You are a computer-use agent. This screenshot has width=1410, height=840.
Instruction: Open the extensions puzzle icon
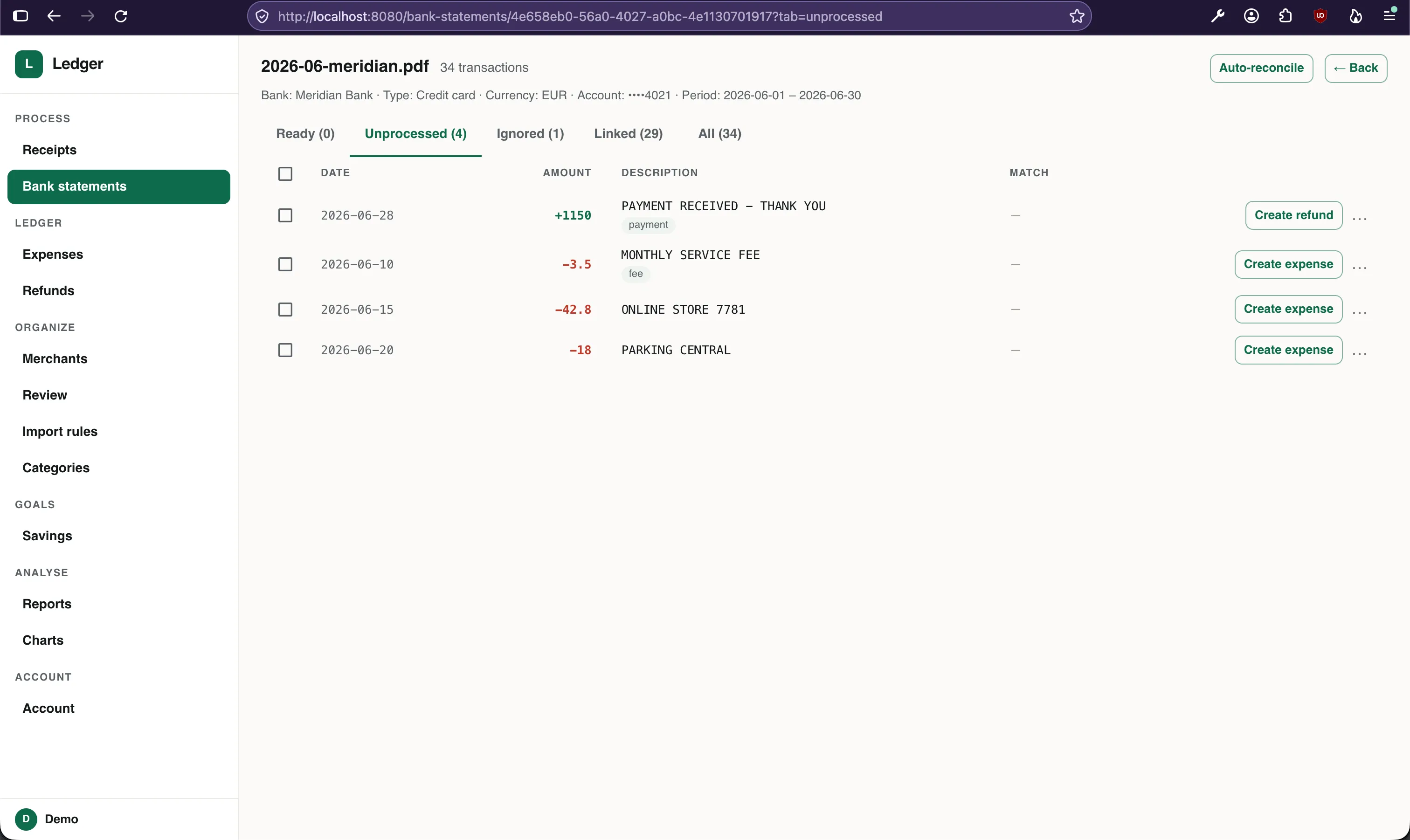(x=1286, y=16)
